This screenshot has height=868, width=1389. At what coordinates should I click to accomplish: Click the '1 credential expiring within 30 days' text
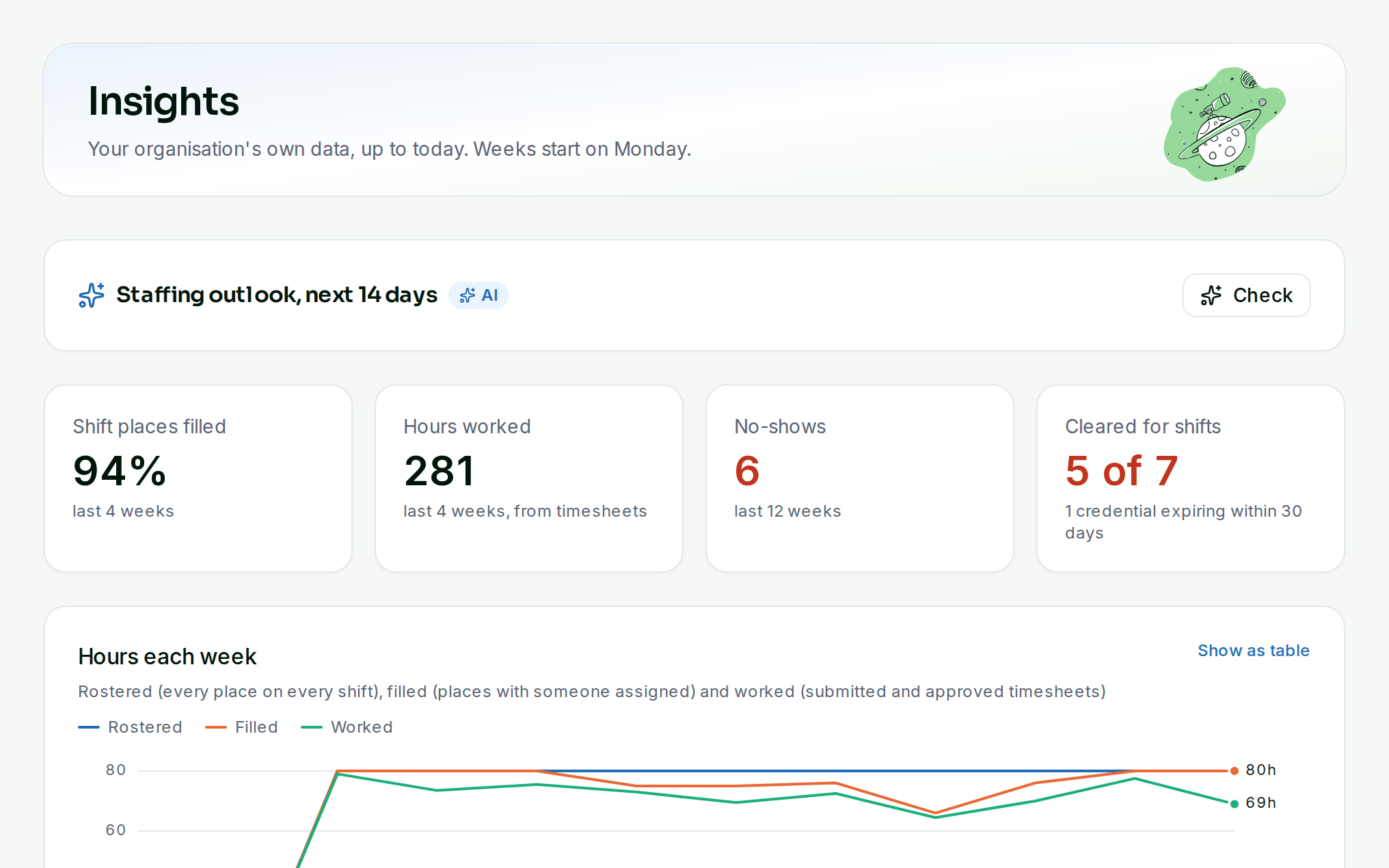coord(1183,521)
